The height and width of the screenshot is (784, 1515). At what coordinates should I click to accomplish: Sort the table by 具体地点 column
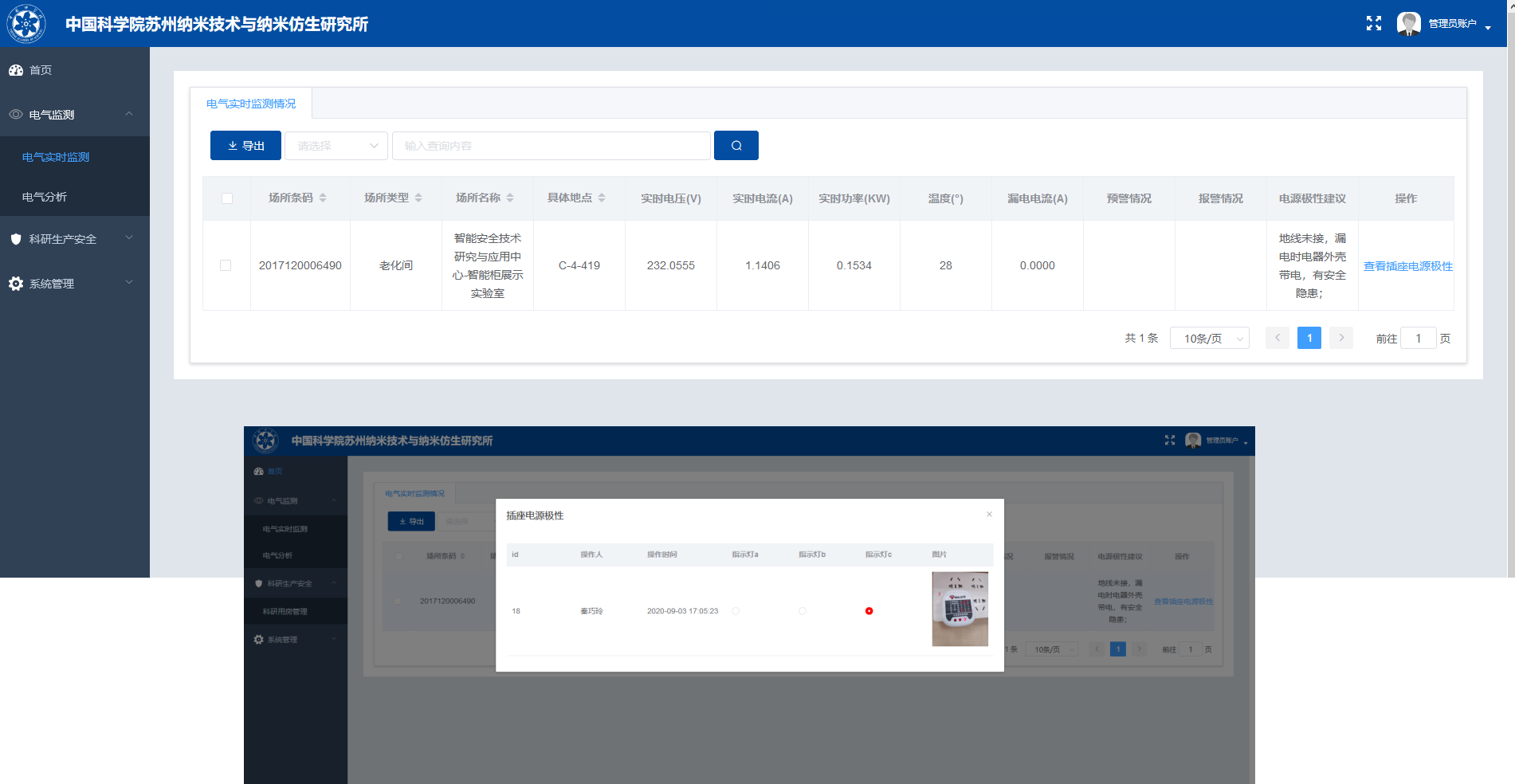pyautogui.click(x=602, y=198)
